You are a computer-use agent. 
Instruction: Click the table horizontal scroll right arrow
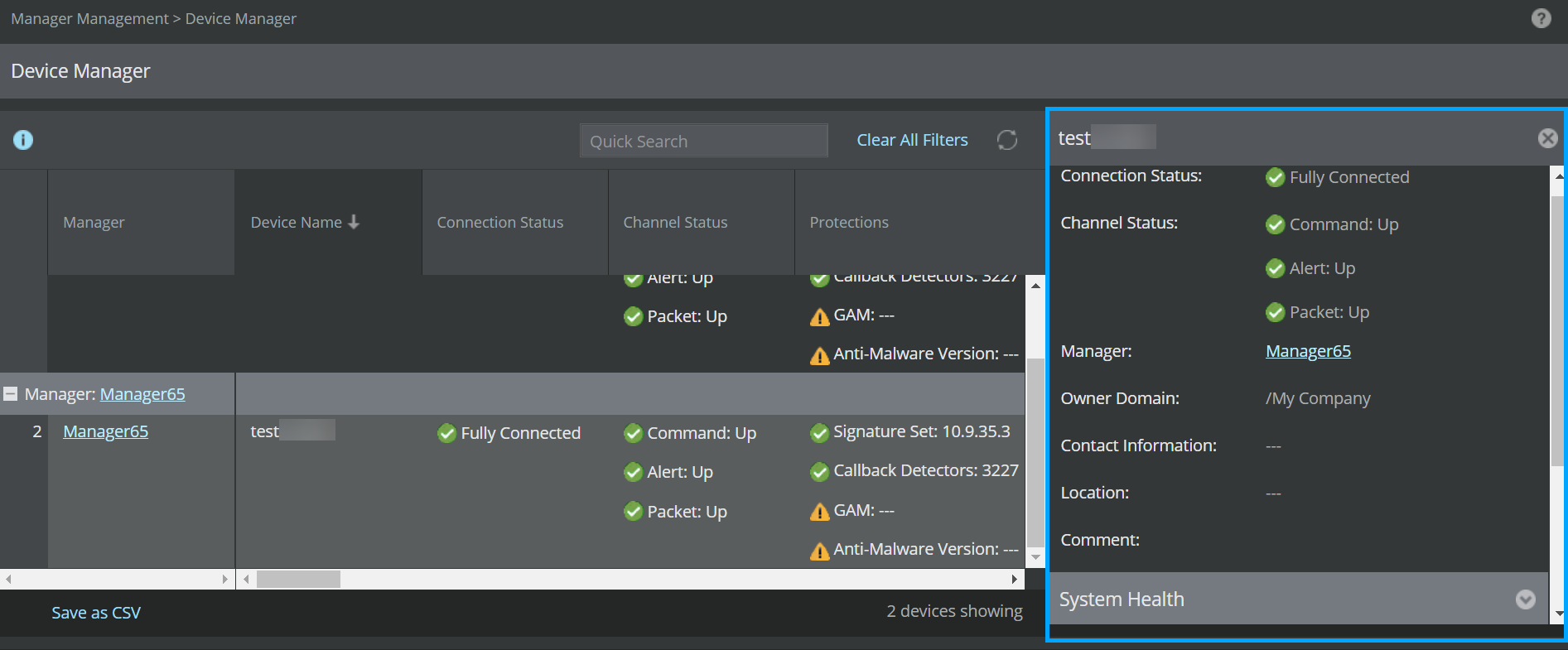(1015, 579)
